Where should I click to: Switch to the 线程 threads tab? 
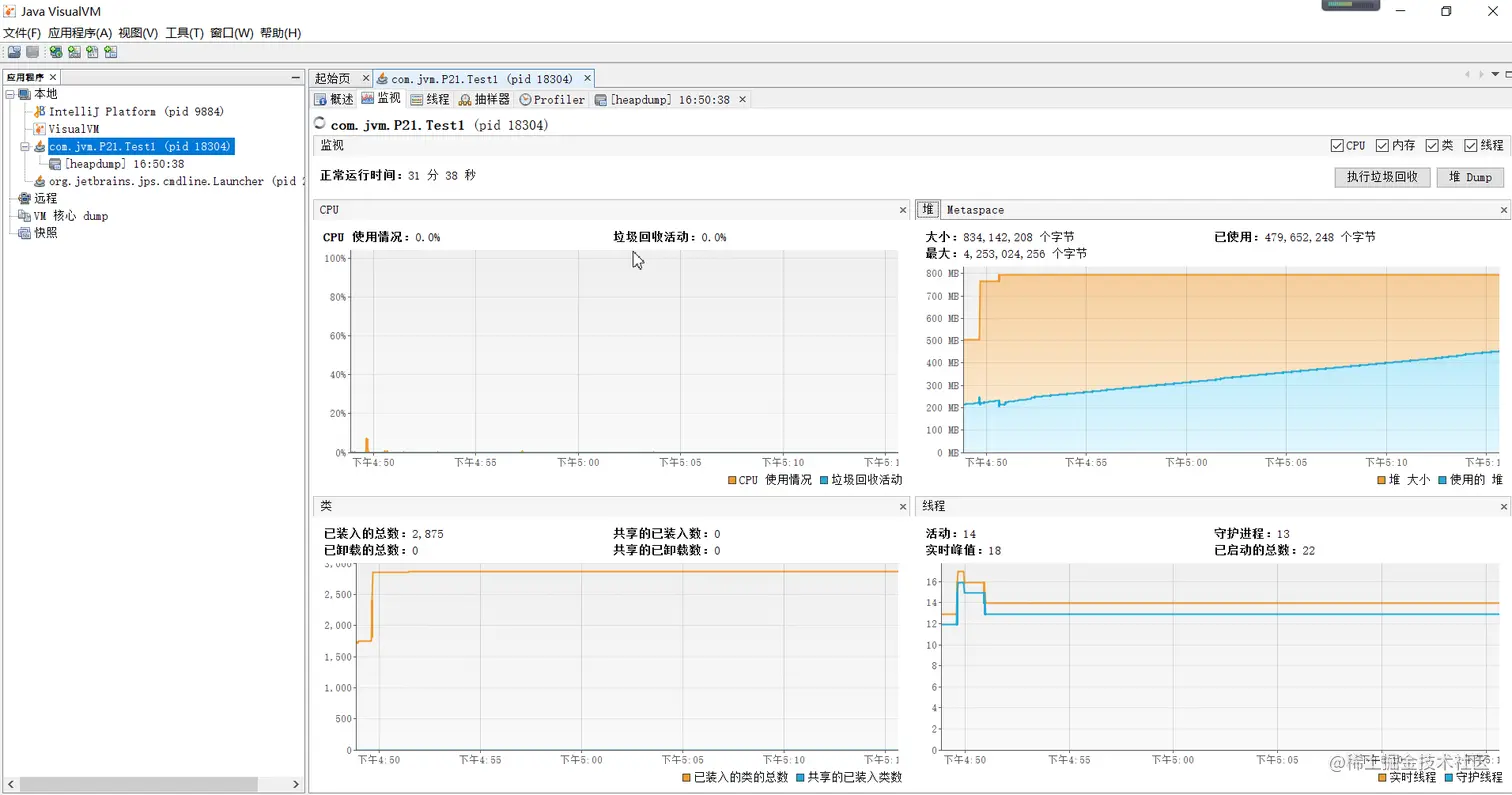pyautogui.click(x=430, y=100)
